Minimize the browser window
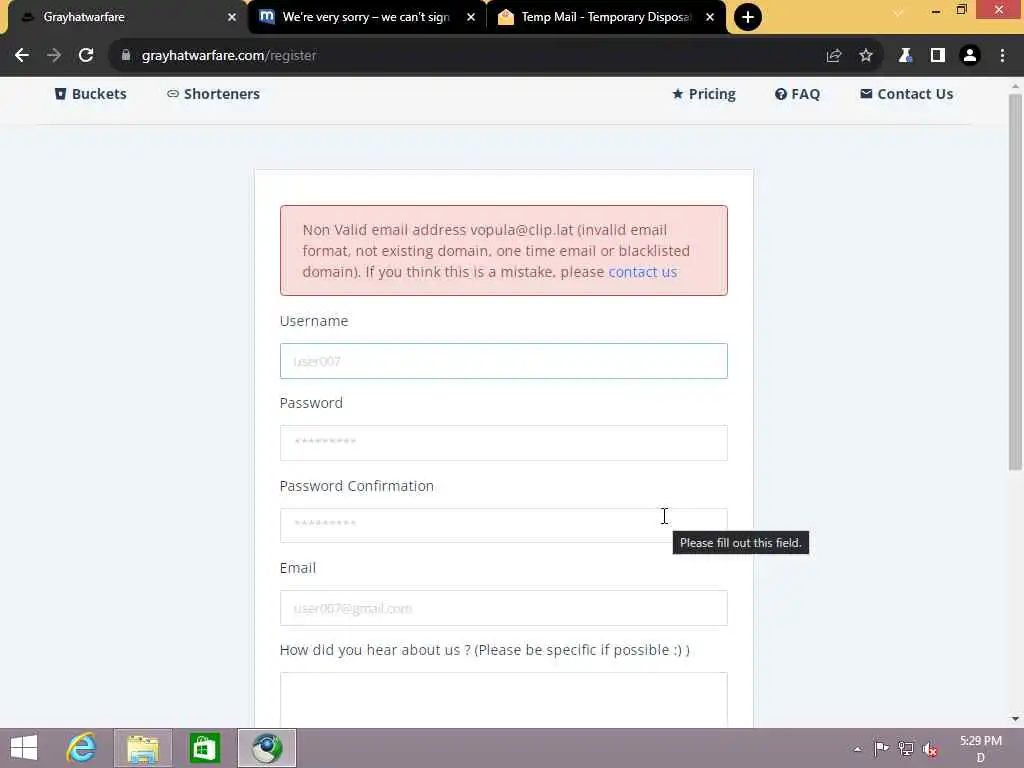 [935, 10]
